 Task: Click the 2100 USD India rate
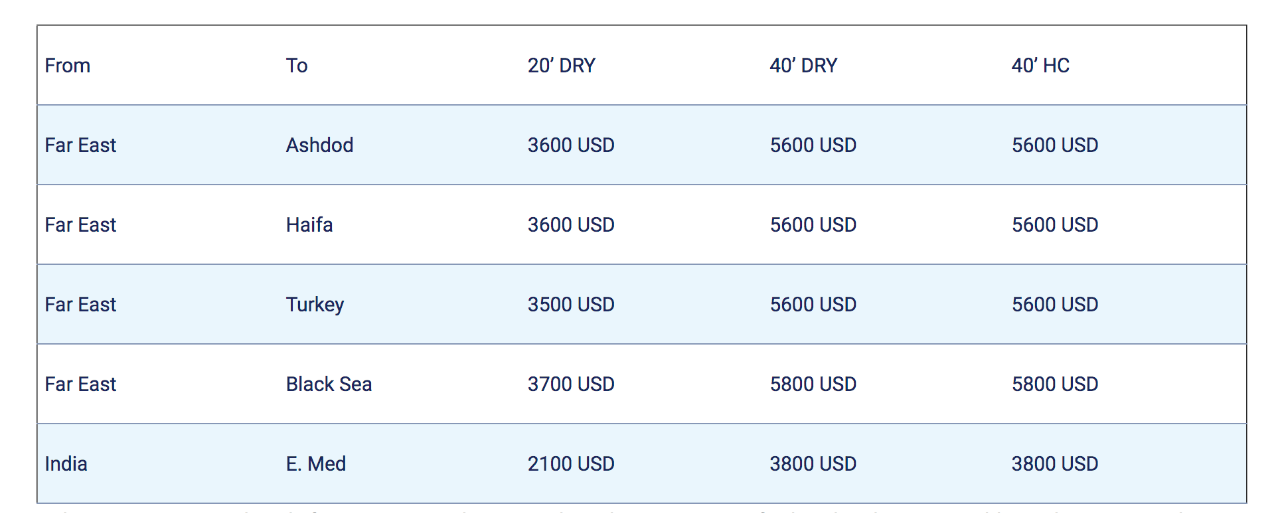tap(571, 464)
